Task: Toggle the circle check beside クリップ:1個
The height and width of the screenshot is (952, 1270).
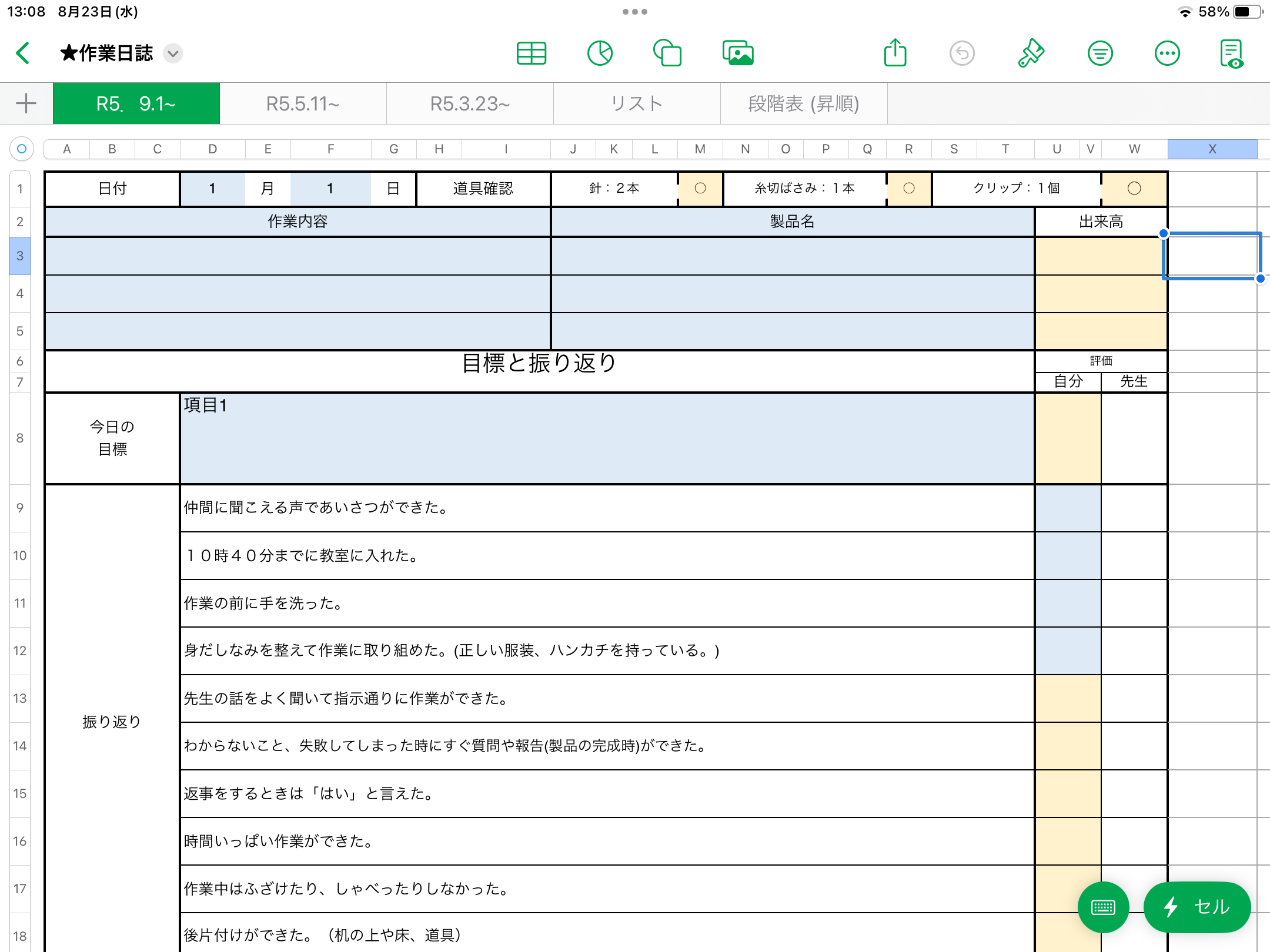Action: [1134, 188]
